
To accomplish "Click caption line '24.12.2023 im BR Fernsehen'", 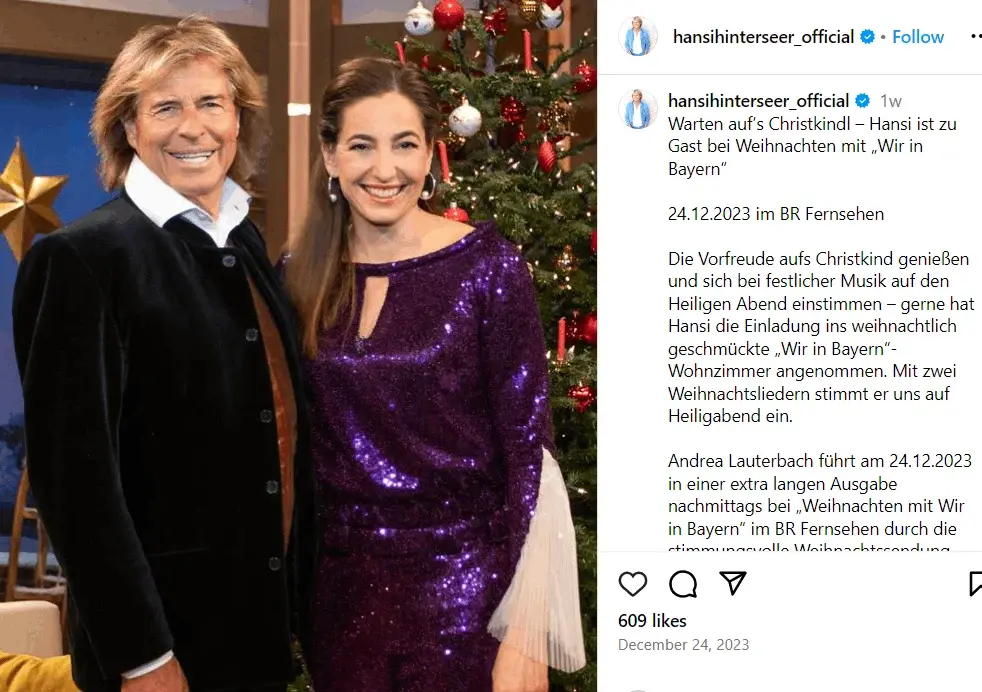I will (776, 214).
